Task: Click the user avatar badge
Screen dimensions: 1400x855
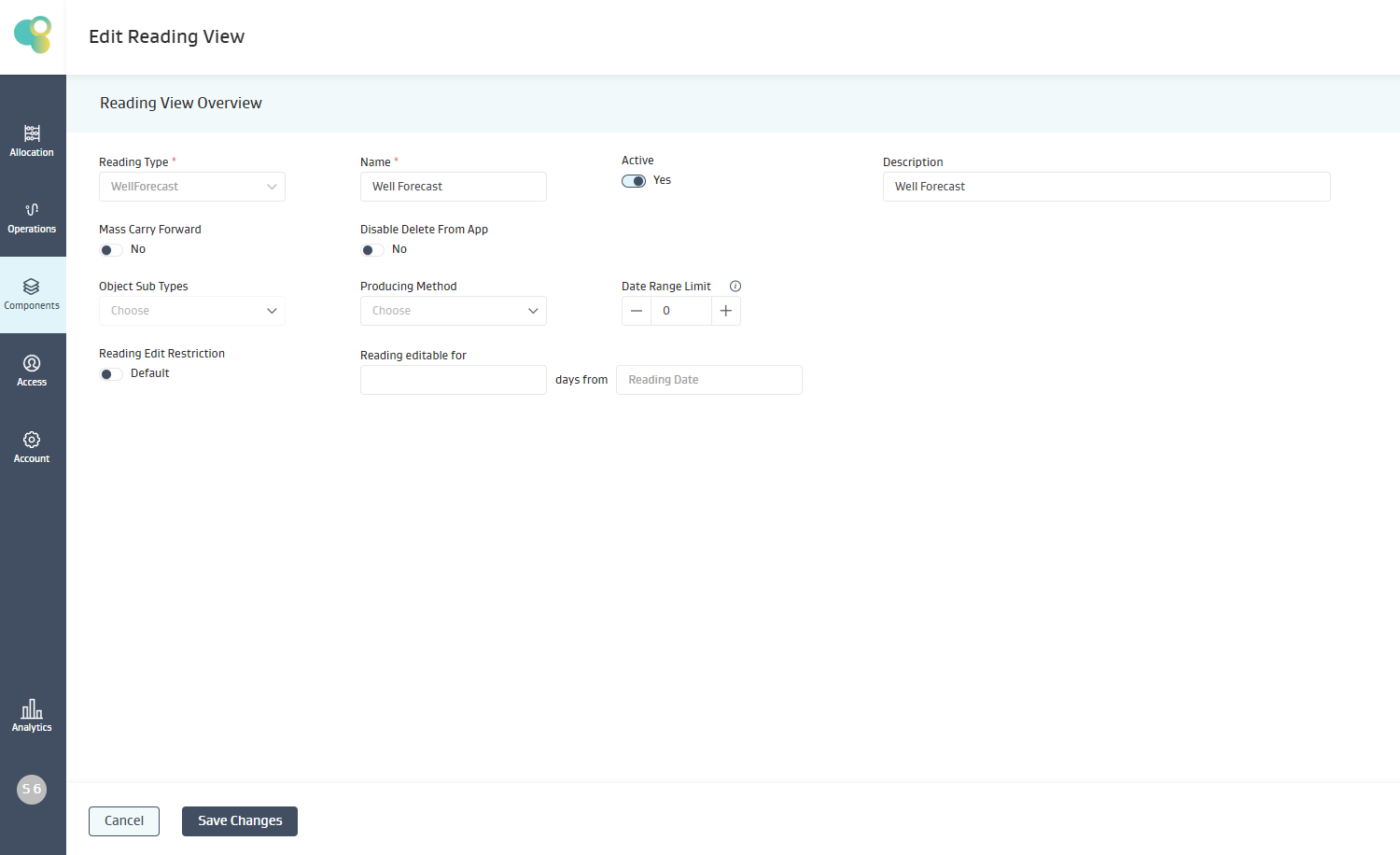Action: tap(32, 790)
